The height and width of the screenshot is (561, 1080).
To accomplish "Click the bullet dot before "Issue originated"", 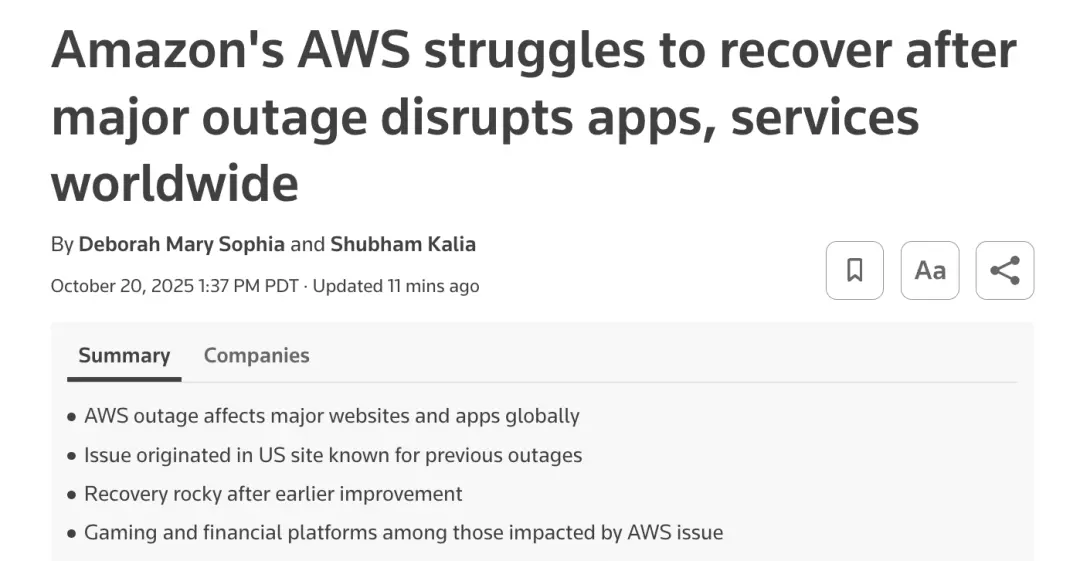I will pyautogui.click(x=71, y=456).
